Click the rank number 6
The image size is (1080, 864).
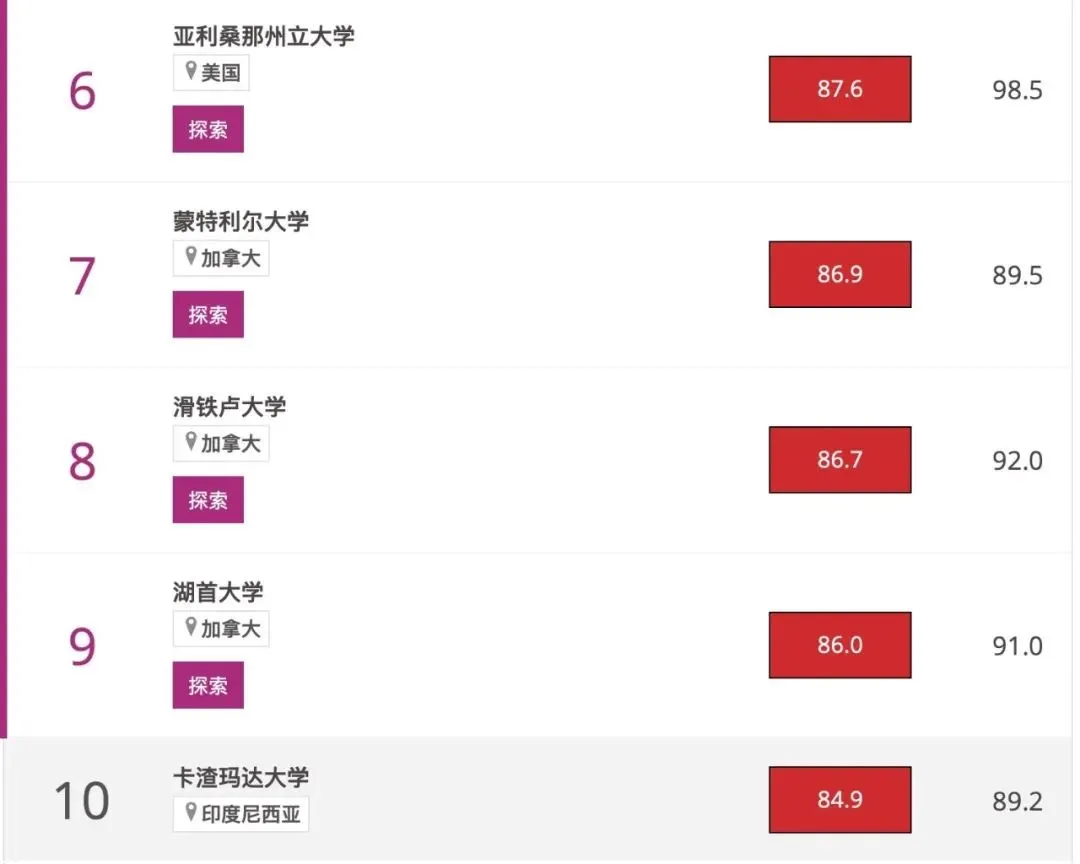82,92
